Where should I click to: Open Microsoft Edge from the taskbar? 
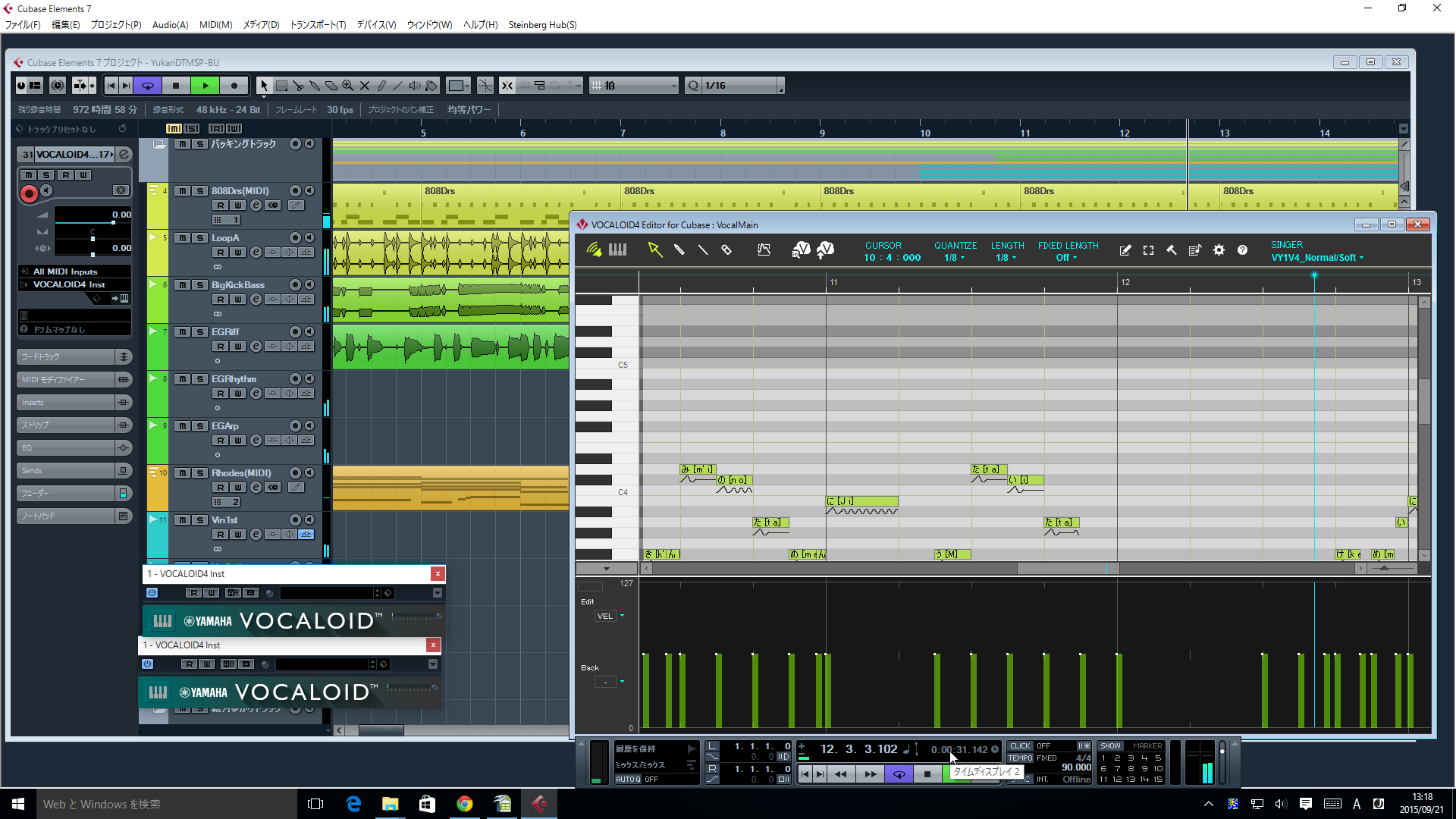click(x=353, y=804)
